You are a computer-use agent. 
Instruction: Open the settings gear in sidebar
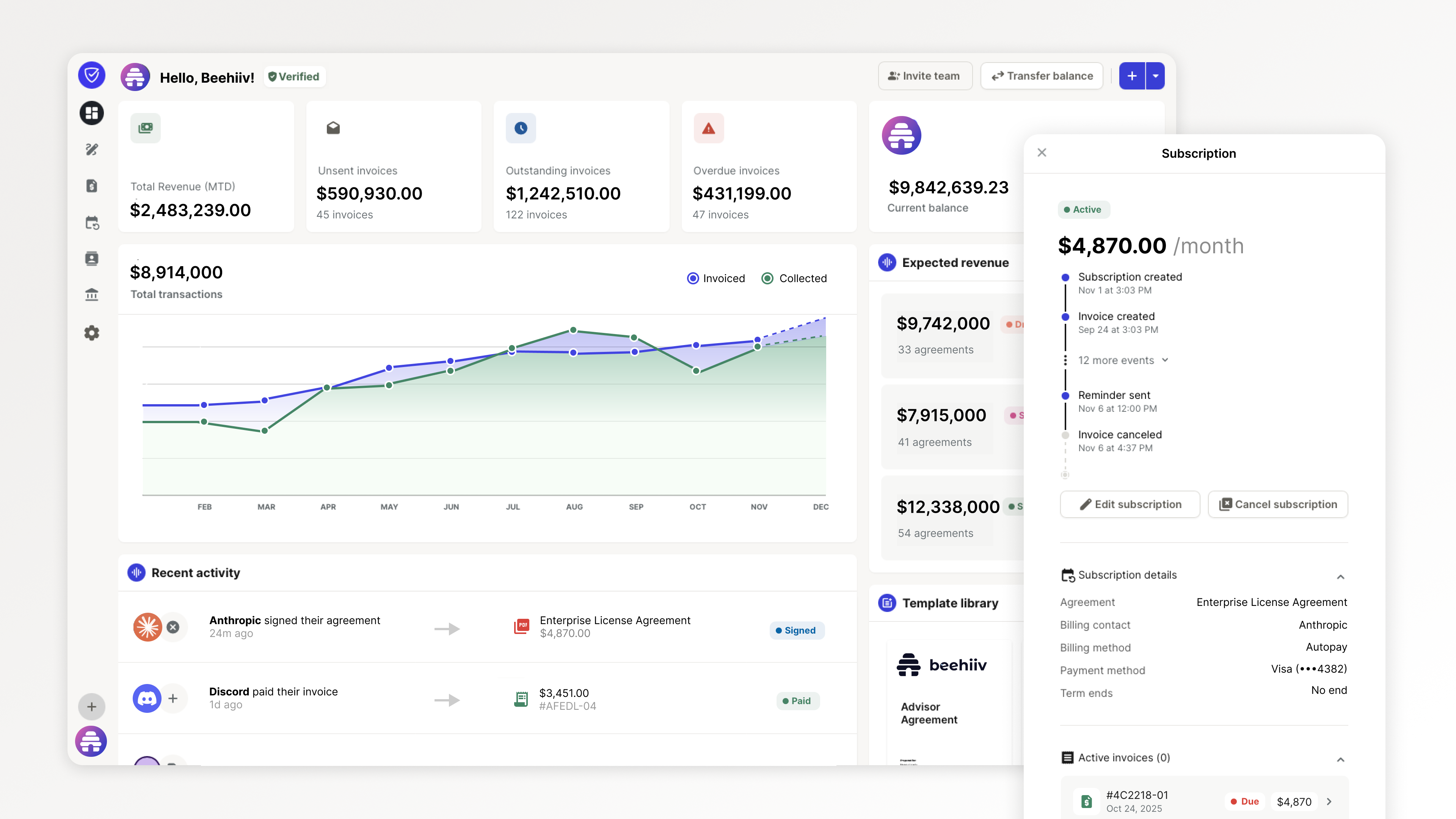click(x=91, y=333)
